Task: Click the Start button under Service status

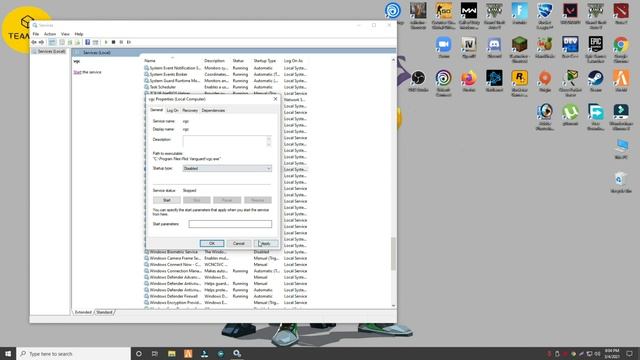Action: [167, 200]
